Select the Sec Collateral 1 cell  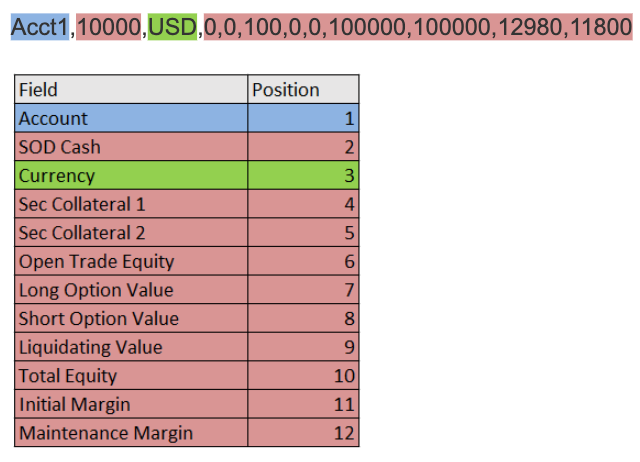(131, 204)
